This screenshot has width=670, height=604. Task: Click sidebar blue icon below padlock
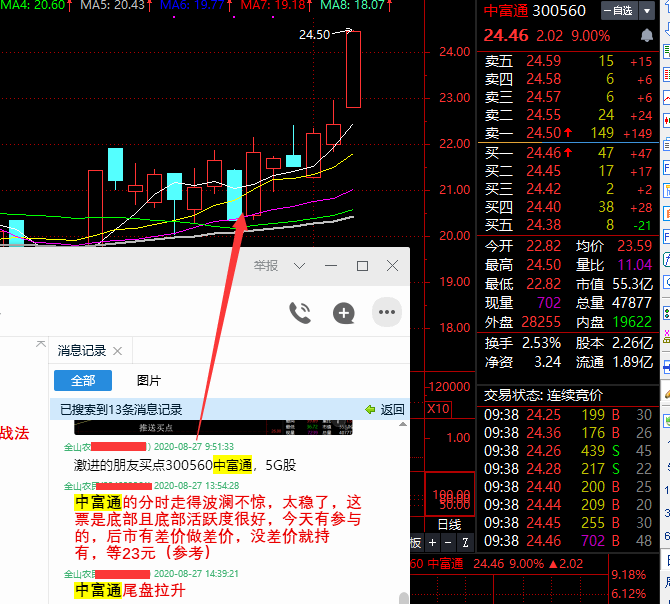tap(667, 367)
